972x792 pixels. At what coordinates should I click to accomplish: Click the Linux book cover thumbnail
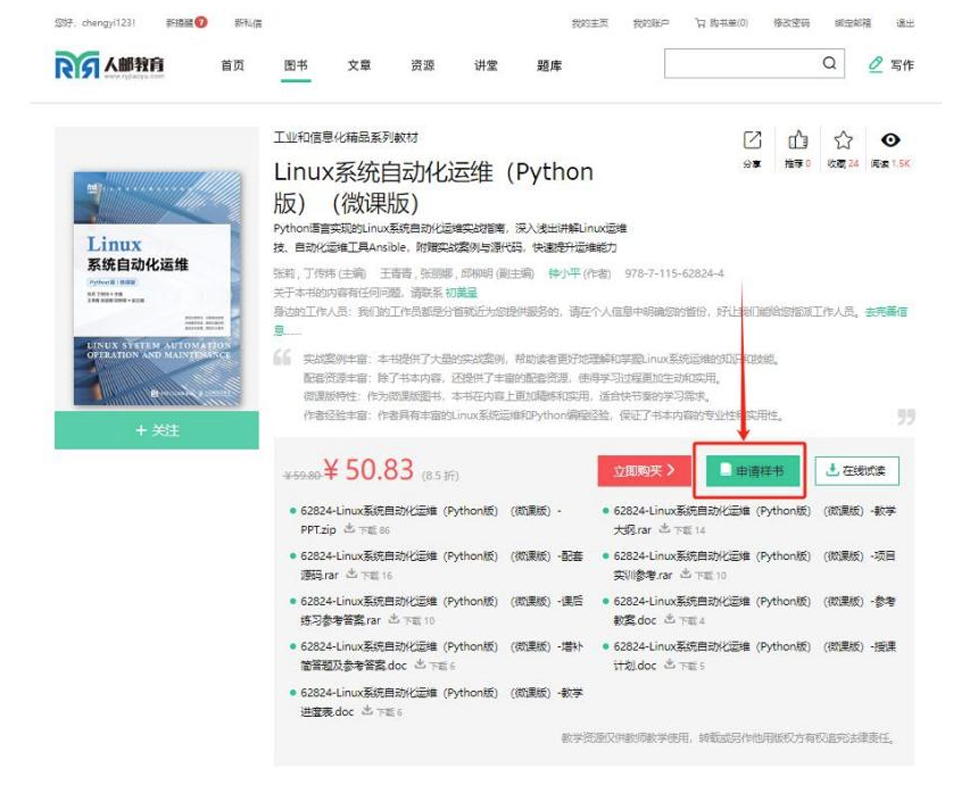[x=157, y=289]
